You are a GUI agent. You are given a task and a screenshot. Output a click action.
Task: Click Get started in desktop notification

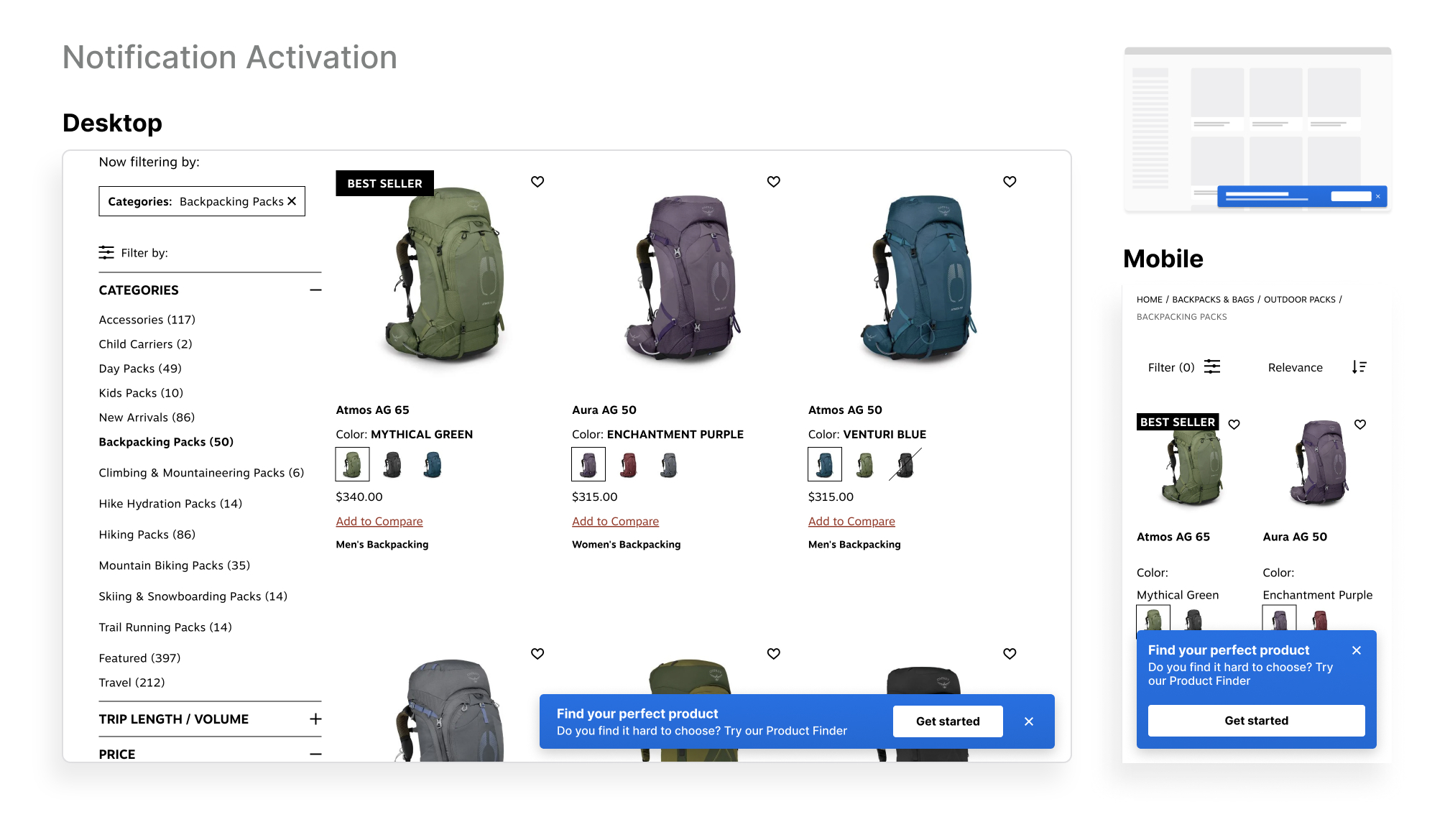(948, 721)
